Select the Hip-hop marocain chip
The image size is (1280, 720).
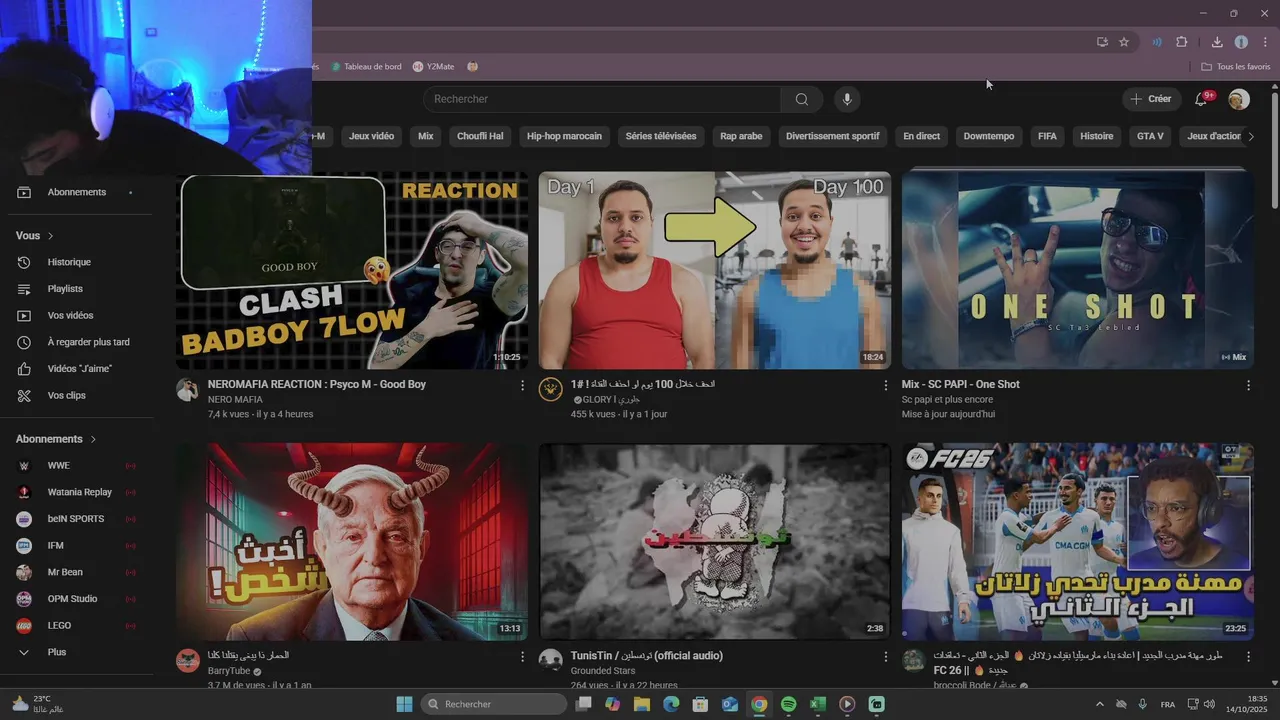pos(564,136)
